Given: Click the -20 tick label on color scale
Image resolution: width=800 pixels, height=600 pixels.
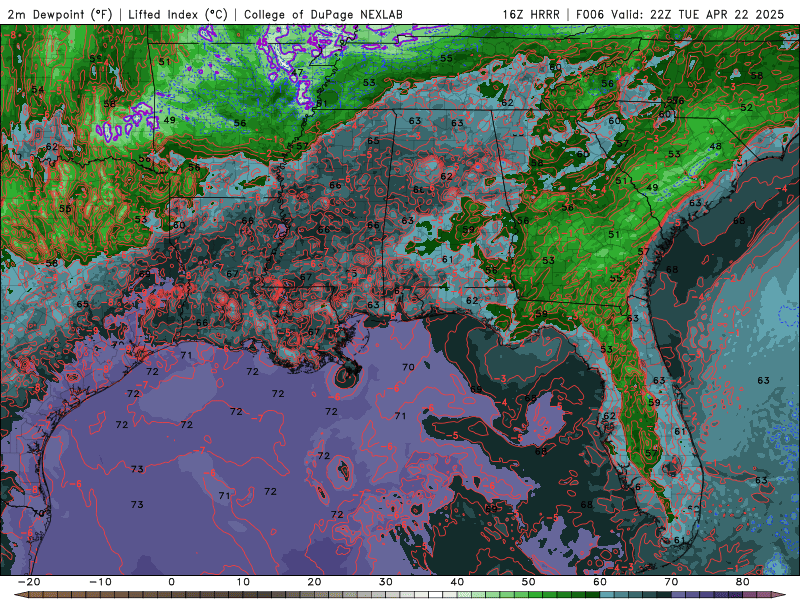Looking at the screenshot, I should 29,582.
